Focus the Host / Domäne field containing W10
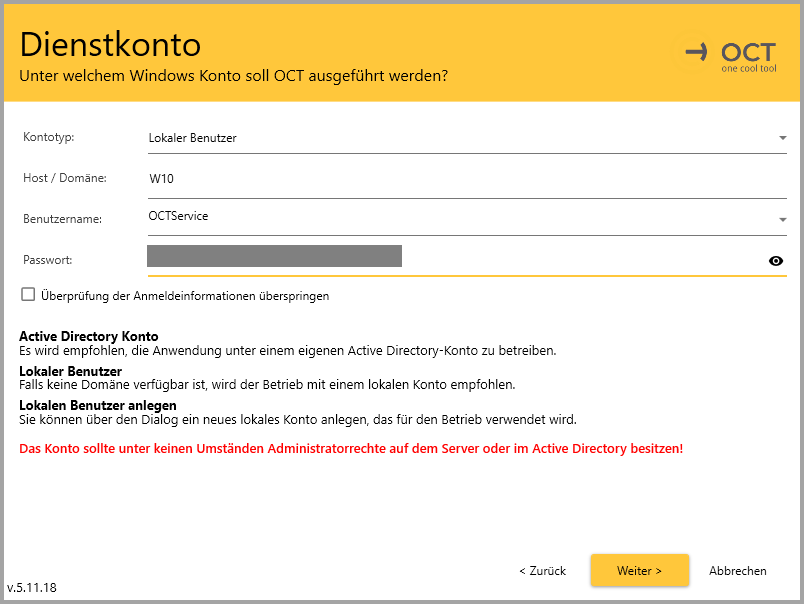The width and height of the screenshot is (804, 604). tap(460, 179)
